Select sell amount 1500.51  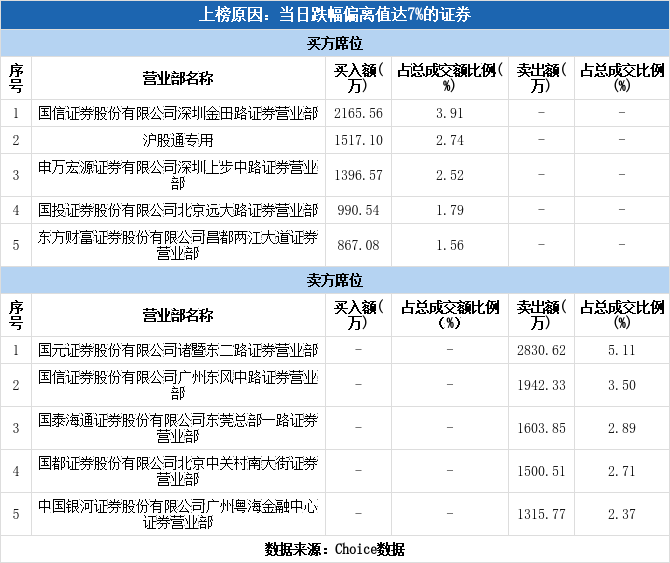(541, 471)
